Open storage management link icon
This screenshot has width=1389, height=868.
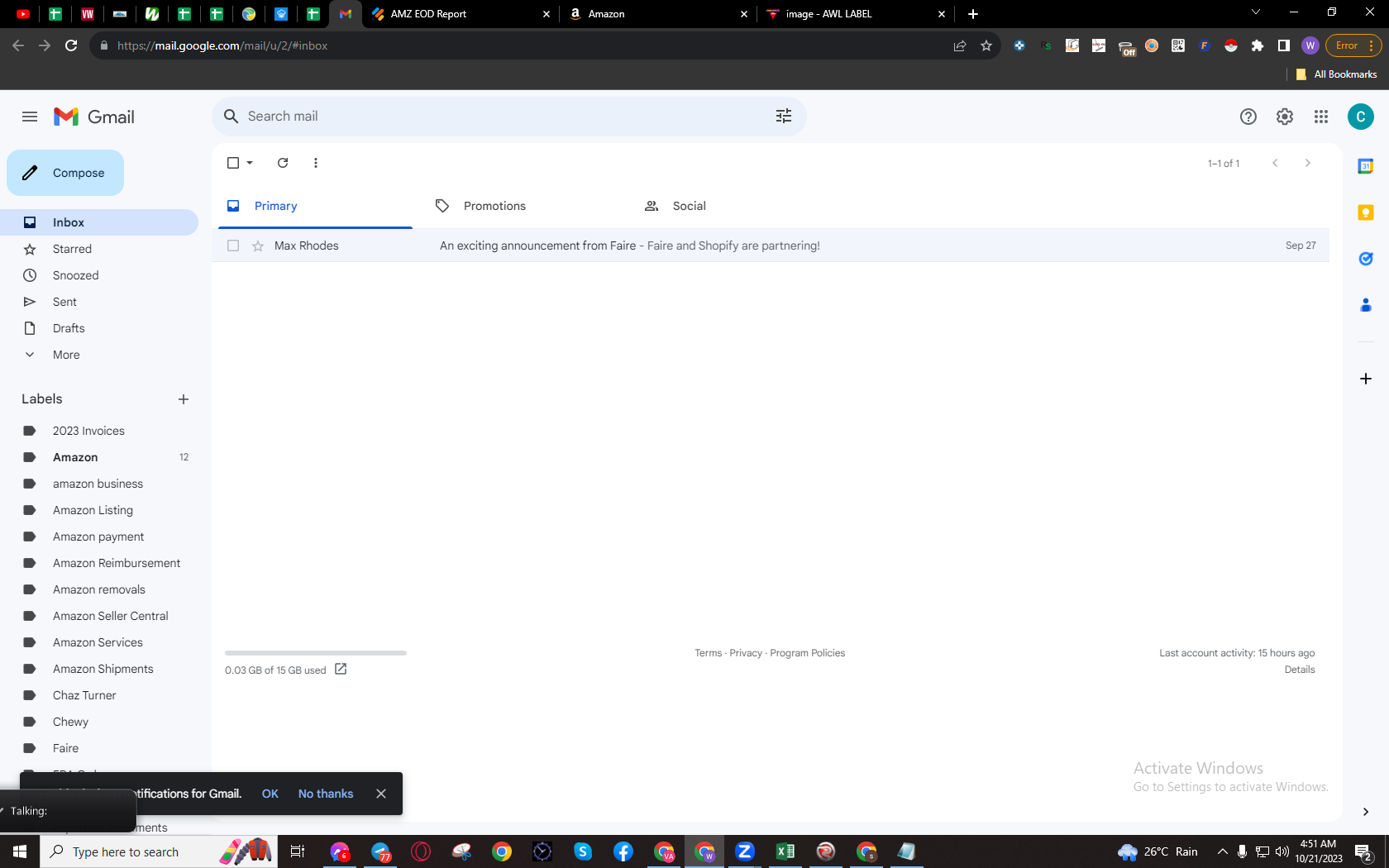tap(341, 669)
